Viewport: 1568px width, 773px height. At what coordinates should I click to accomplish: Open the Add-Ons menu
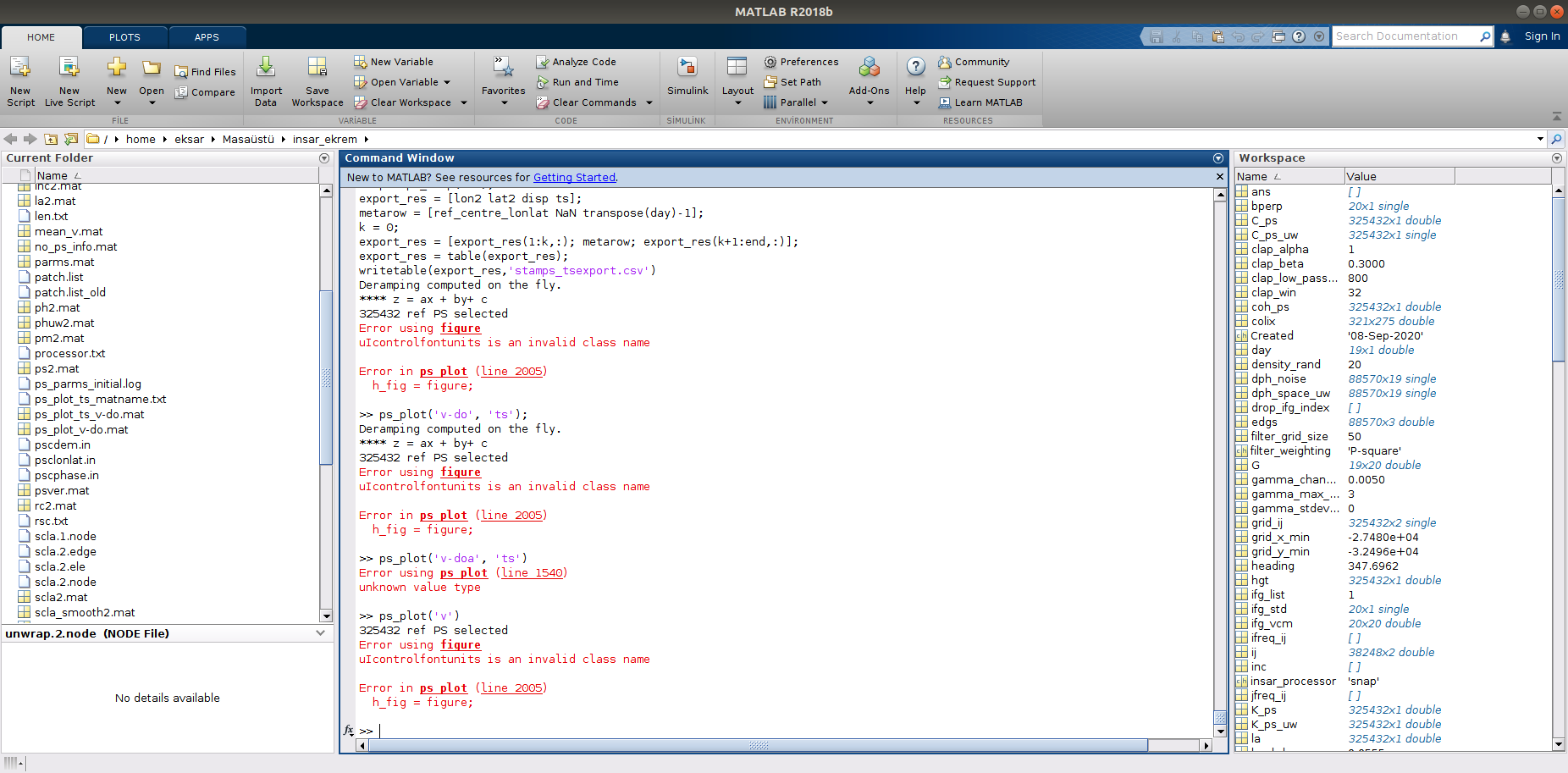tap(870, 81)
